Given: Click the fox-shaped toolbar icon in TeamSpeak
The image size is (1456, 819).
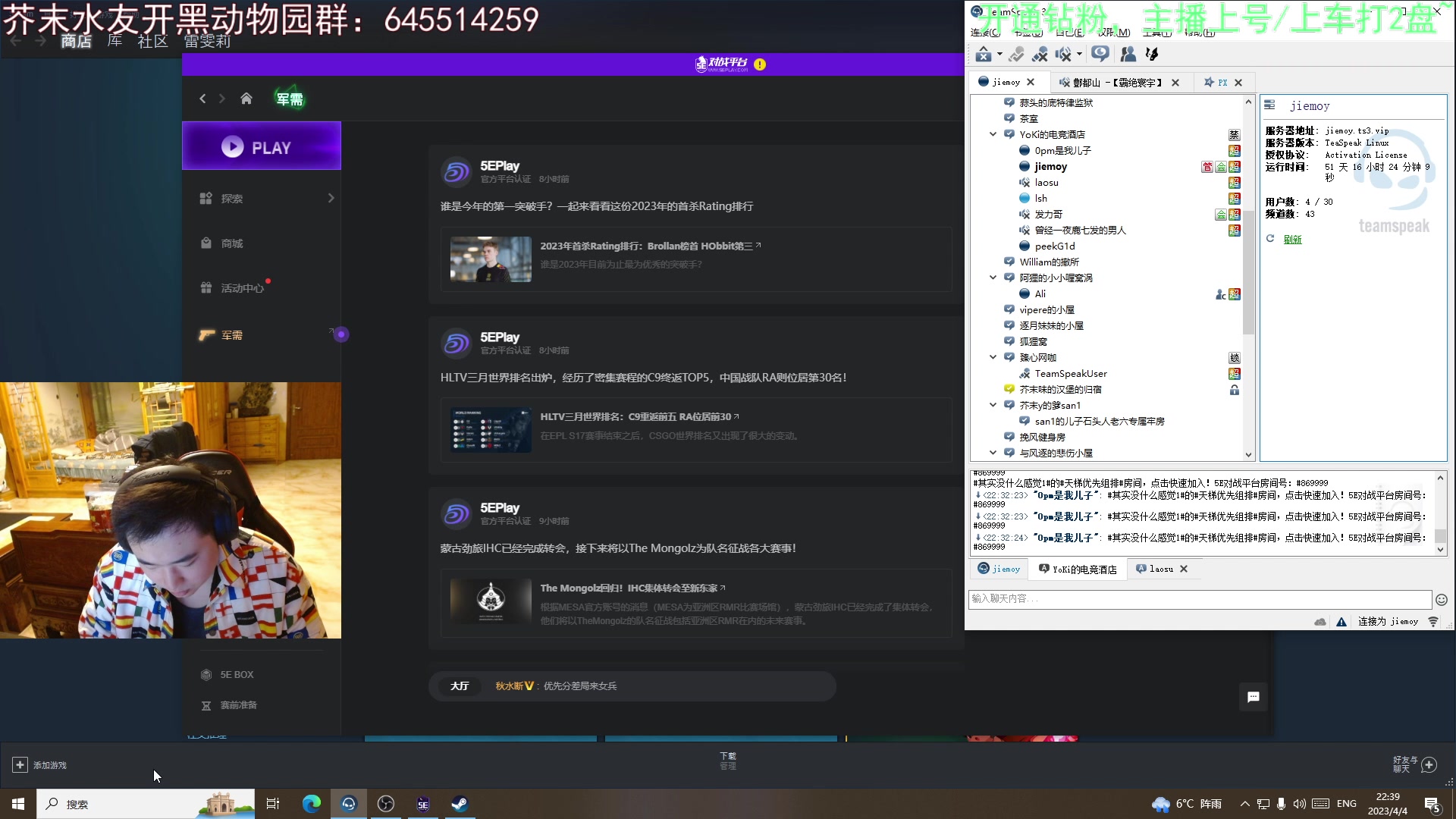Looking at the screenshot, I should click(x=1152, y=54).
